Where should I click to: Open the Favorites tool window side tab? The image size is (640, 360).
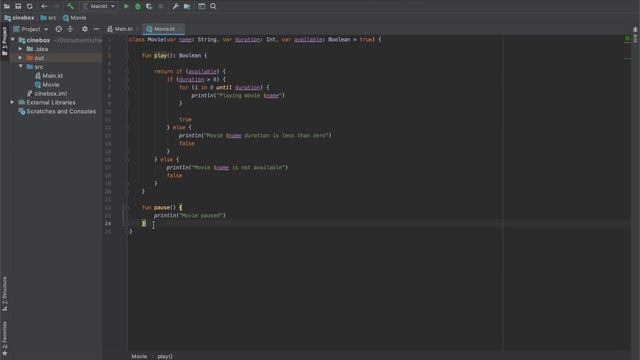4,338
